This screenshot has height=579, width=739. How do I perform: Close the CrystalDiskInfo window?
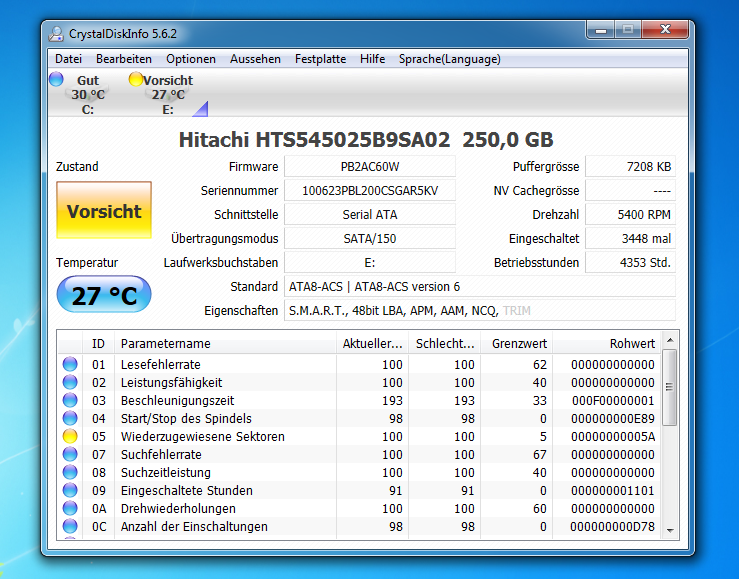click(x=665, y=30)
